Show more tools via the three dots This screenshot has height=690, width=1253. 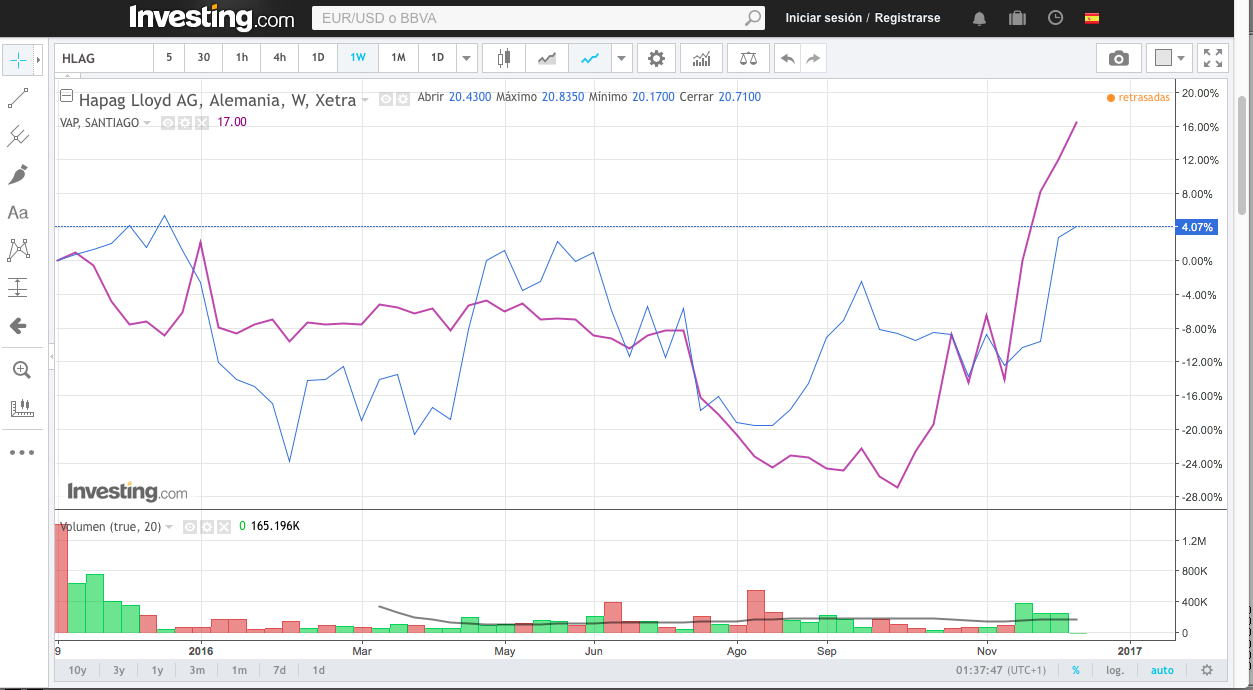tap(21, 452)
